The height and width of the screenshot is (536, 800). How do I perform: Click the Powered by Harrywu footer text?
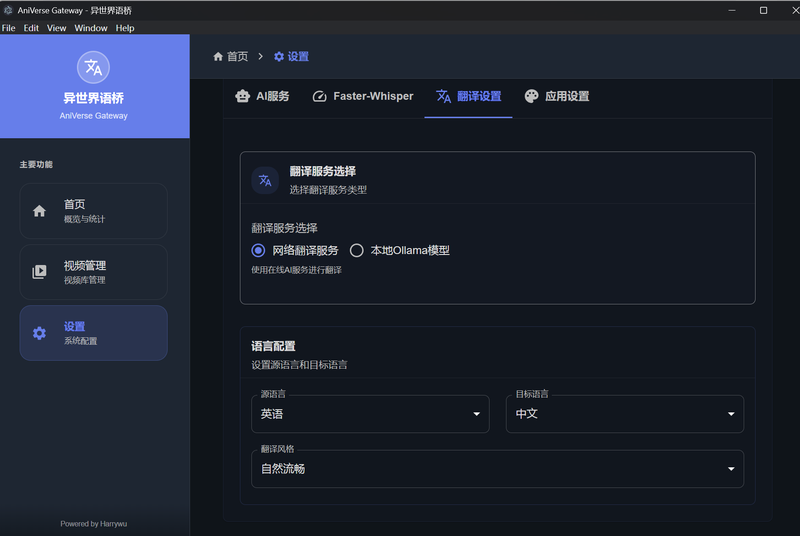click(x=93, y=524)
